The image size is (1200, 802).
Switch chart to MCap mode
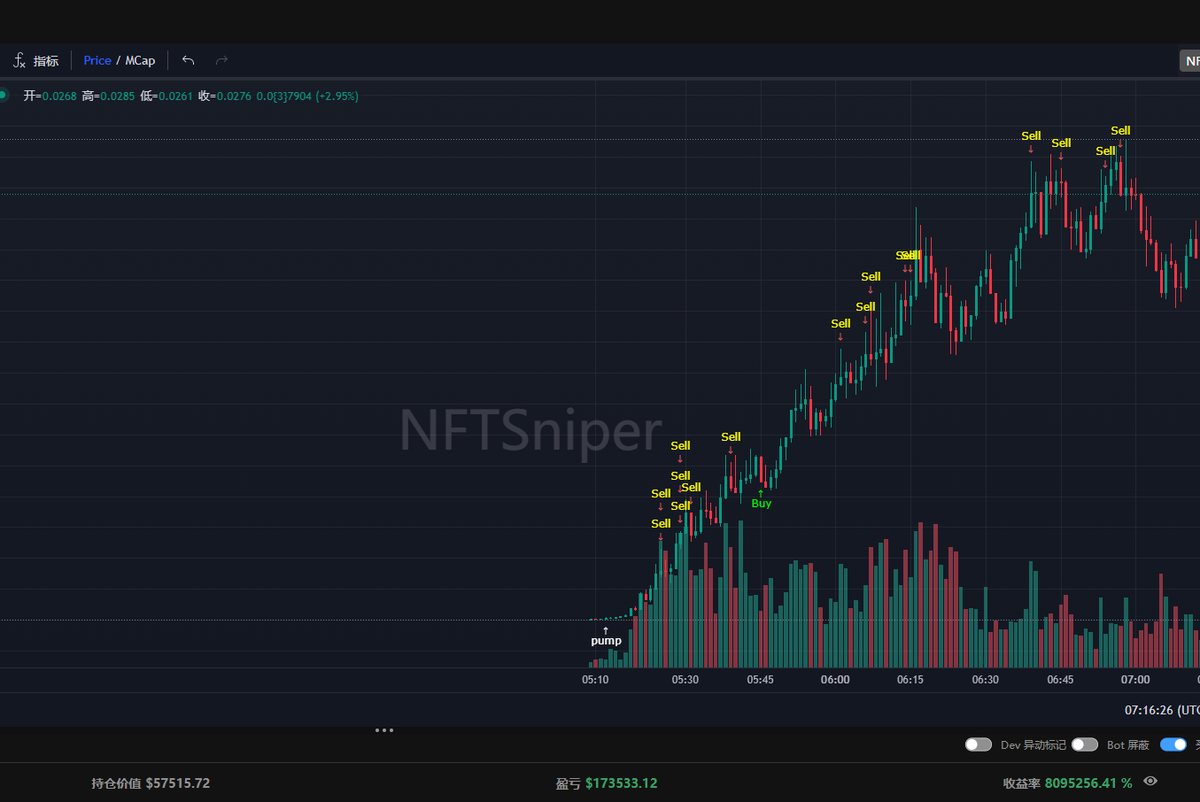tap(140, 61)
